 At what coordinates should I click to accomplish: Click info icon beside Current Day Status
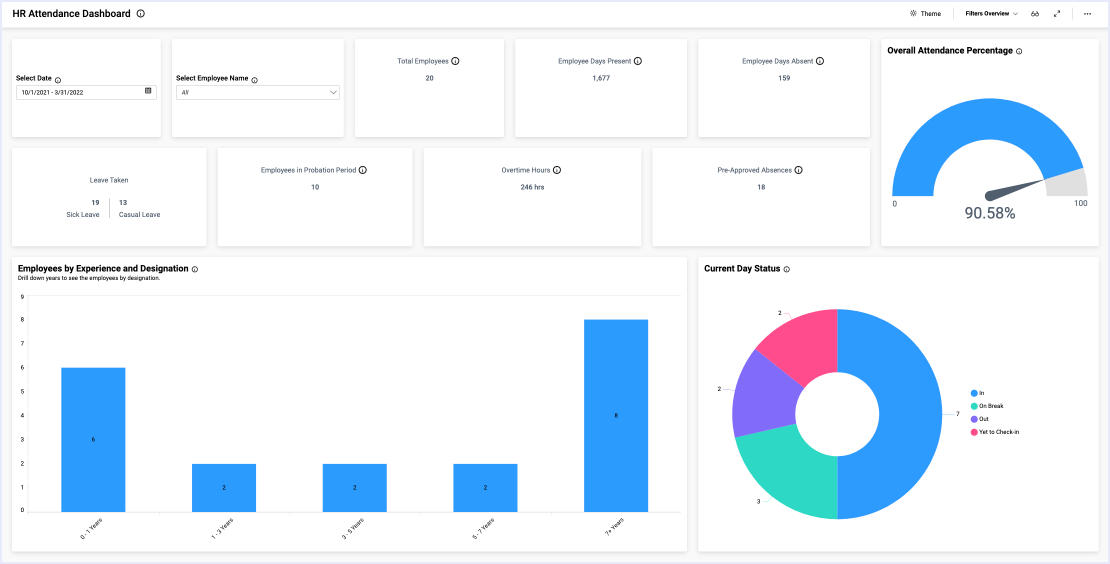(787, 269)
